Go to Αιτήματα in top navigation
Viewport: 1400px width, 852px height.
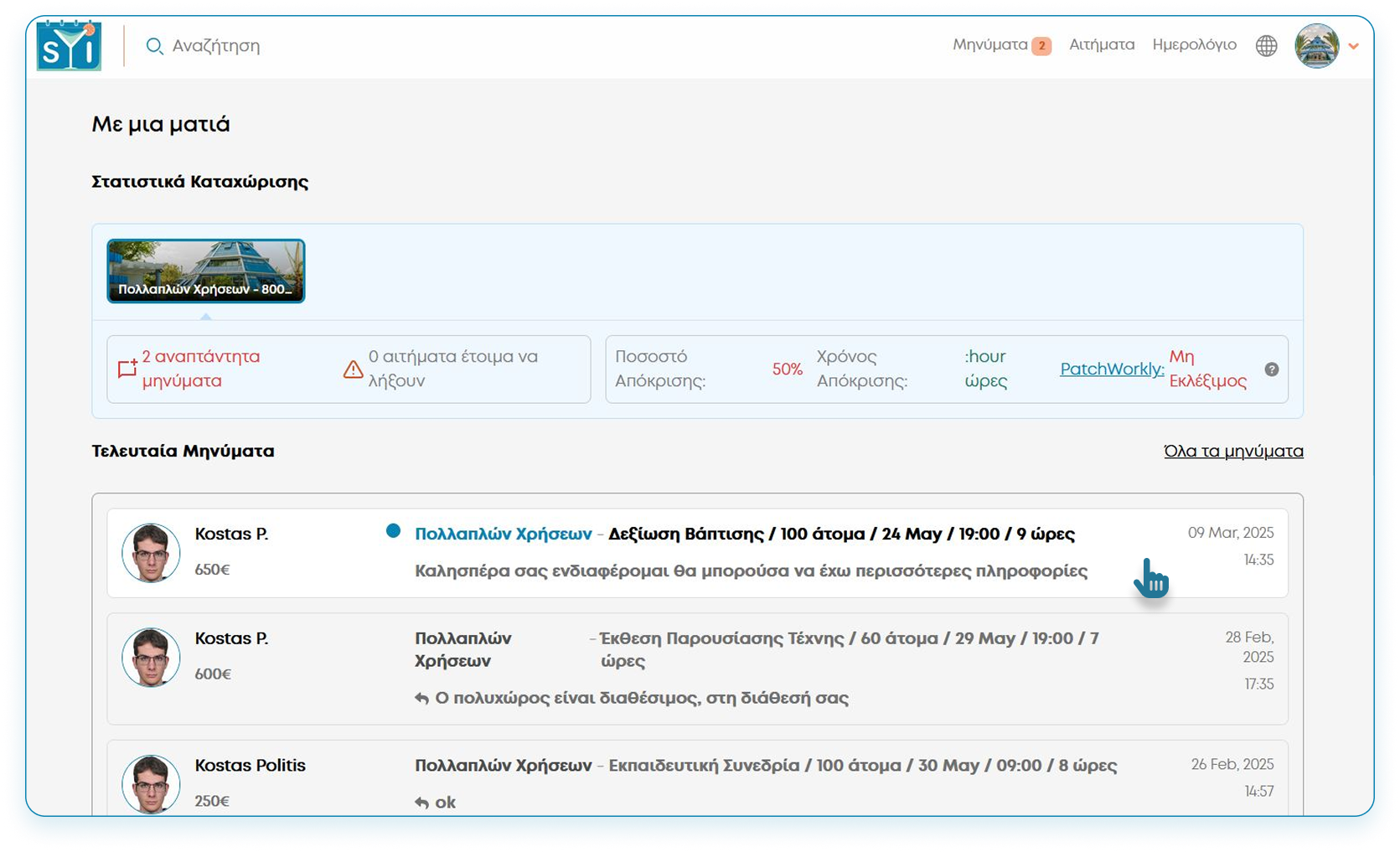click(x=1101, y=45)
